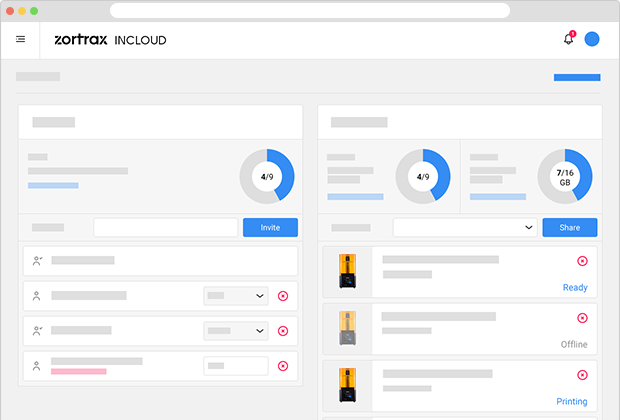This screenshot has height=420, width=620.
Task: Remove the second user in the list
Action: 283,296
